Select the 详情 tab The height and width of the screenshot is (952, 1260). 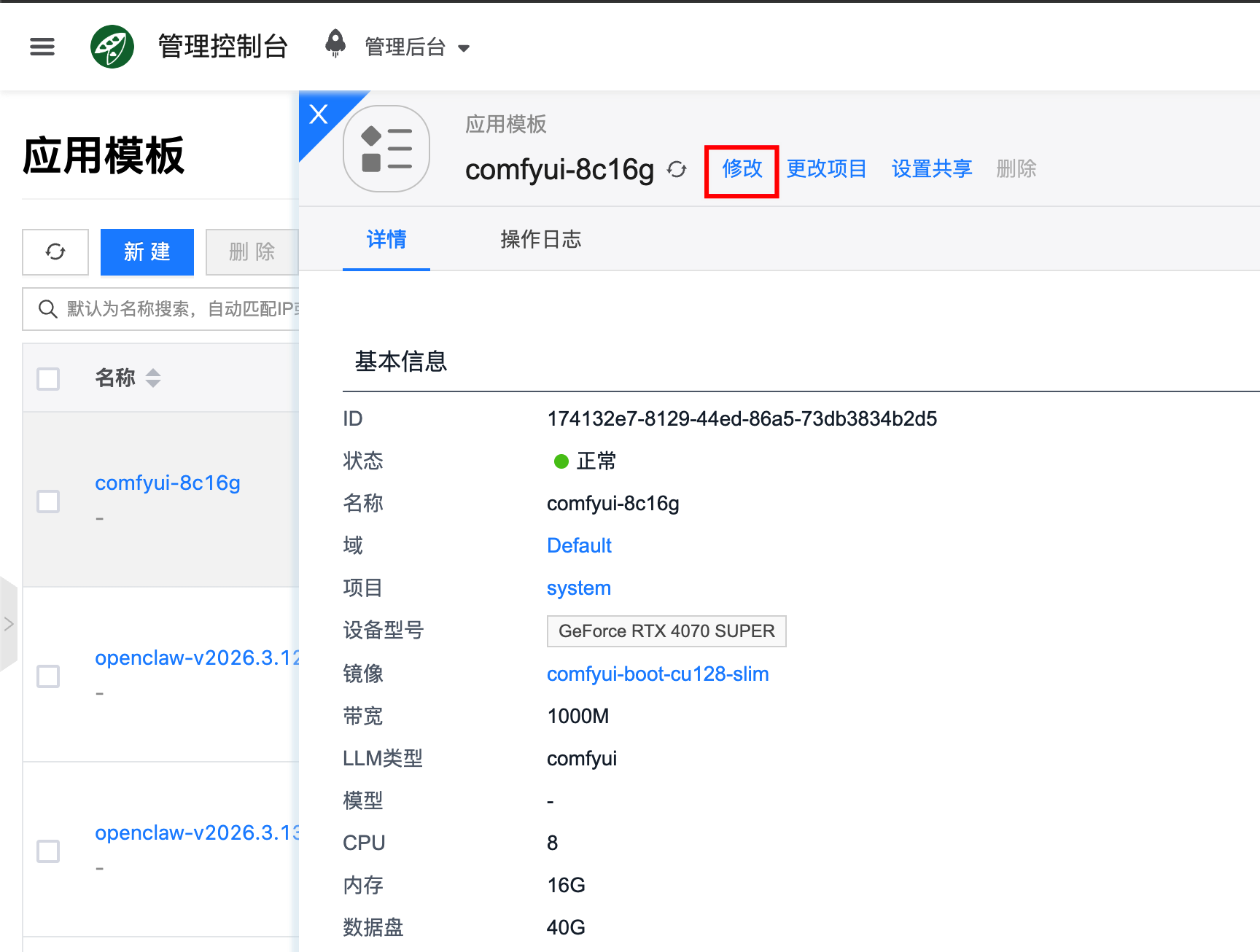click(386, 239)
